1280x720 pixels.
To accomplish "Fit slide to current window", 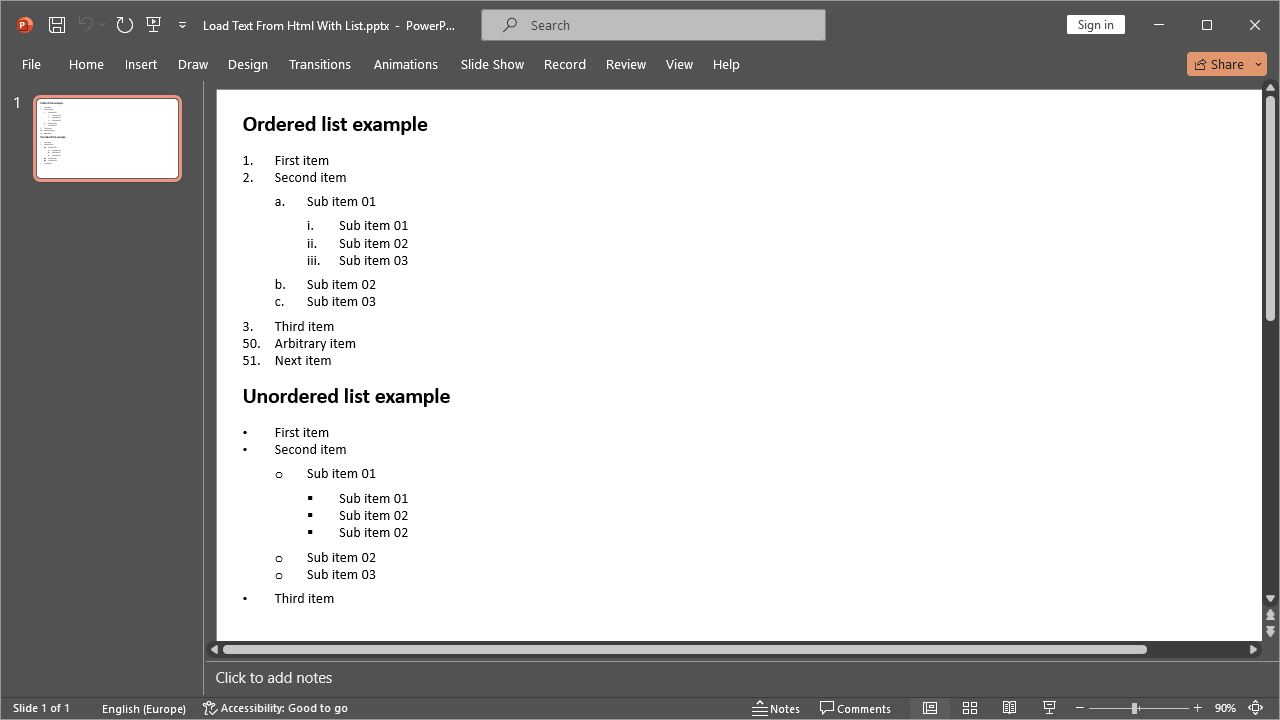I will point(1256,708).
